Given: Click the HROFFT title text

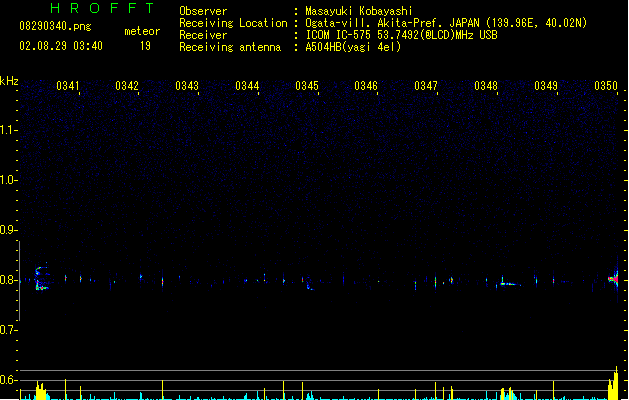Looking at the screenshot, I should [102, 8].
